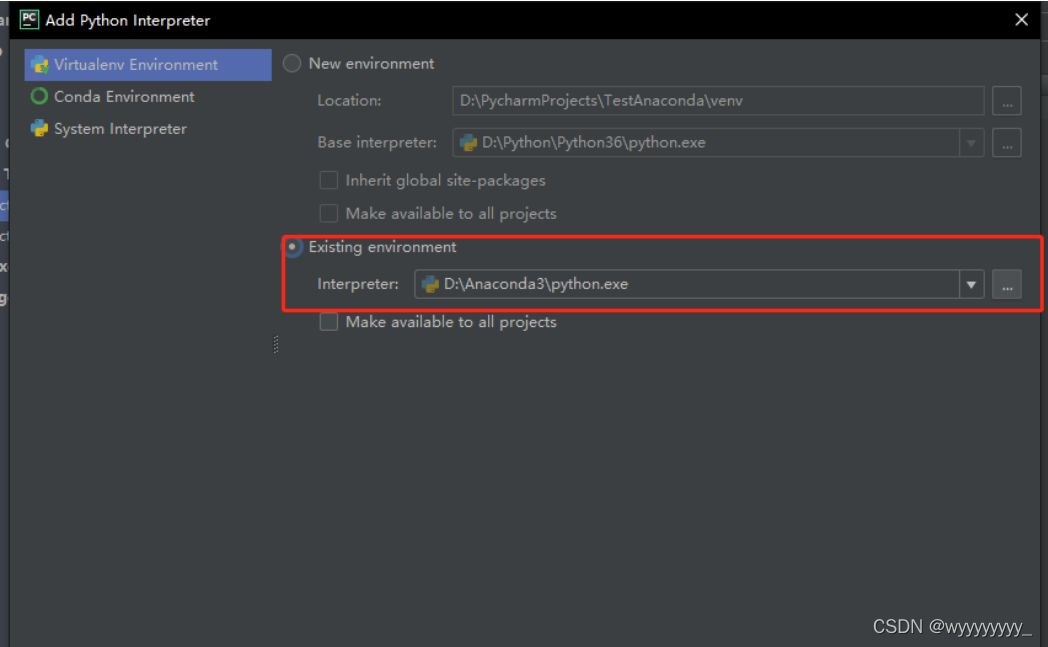Screen dimensions: 1048x647
Task: Browse for Base interpreter with ellipsis button
Action: (x=1007, y=143)
